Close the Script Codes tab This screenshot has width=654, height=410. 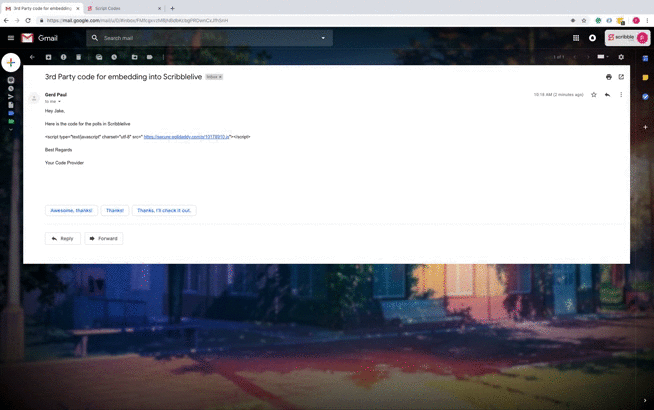pos(159,8)
